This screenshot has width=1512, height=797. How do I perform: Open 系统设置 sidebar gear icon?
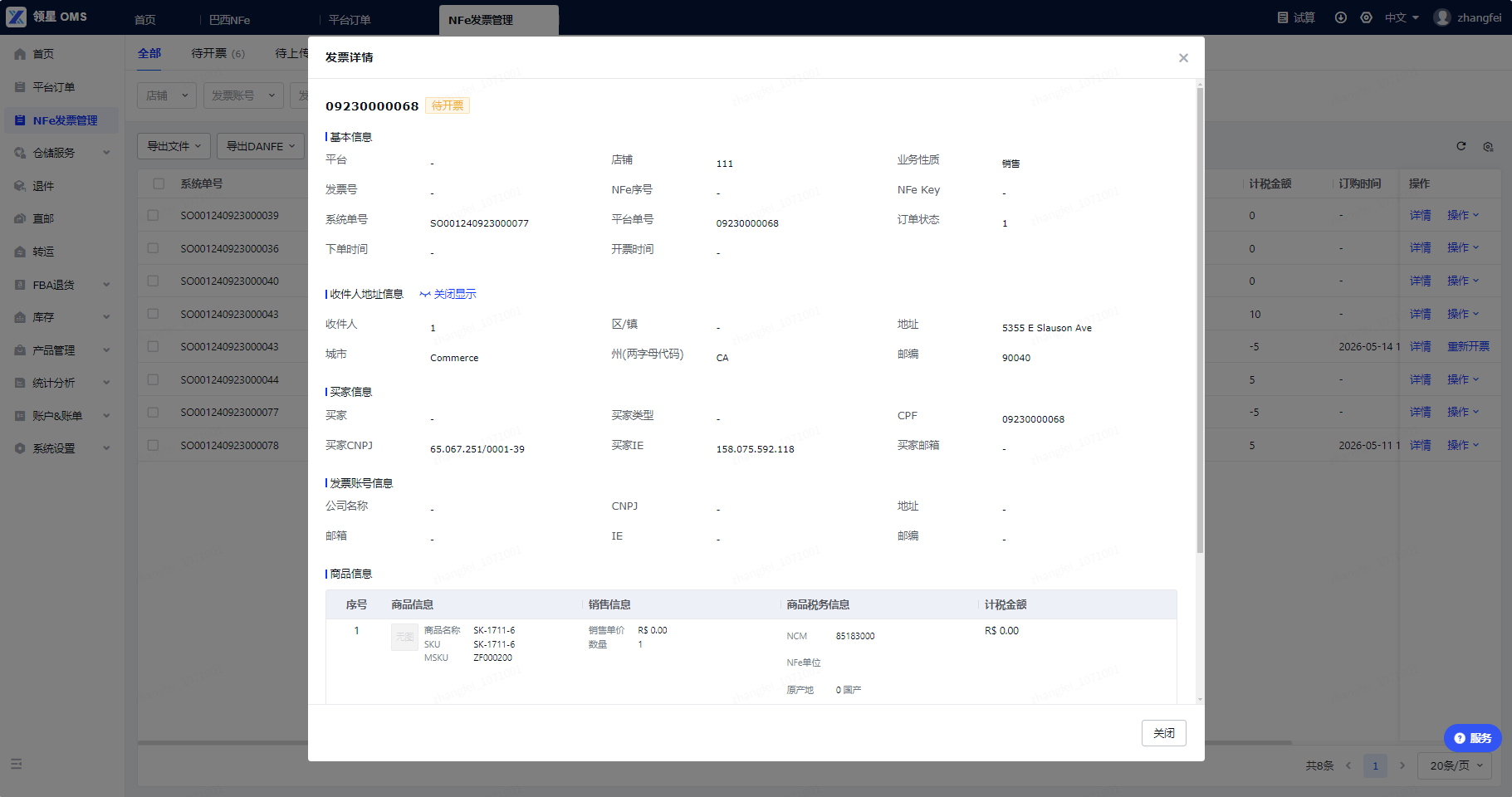coord(20,448)
